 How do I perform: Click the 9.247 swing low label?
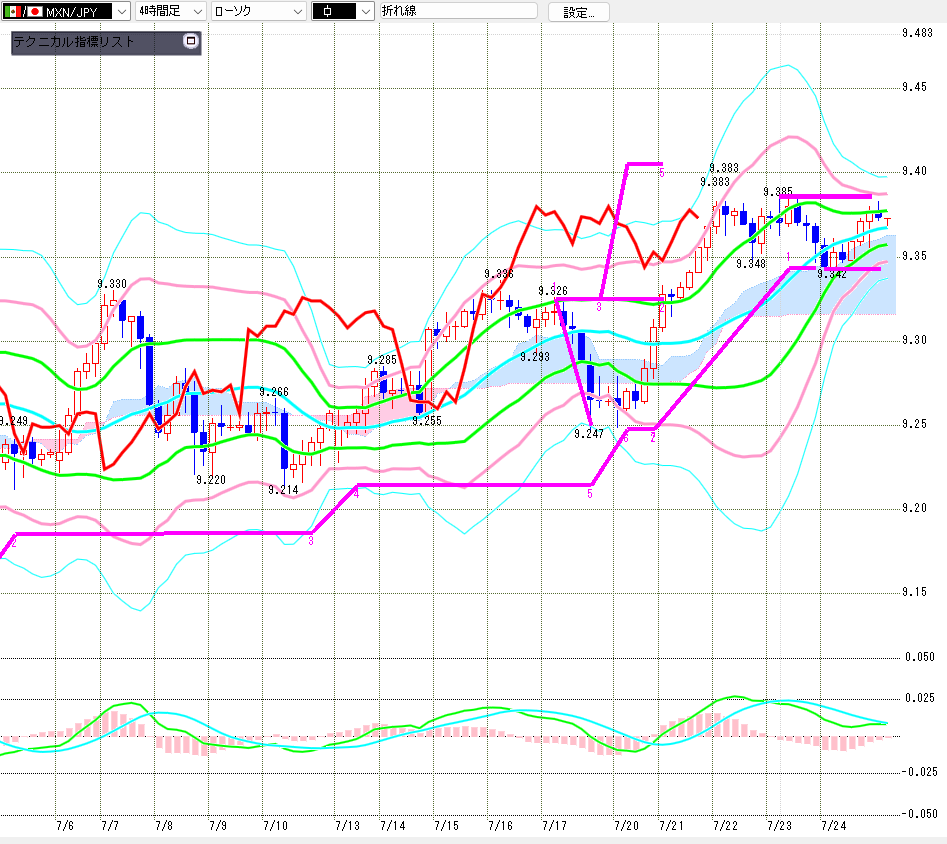pos(589,433)
